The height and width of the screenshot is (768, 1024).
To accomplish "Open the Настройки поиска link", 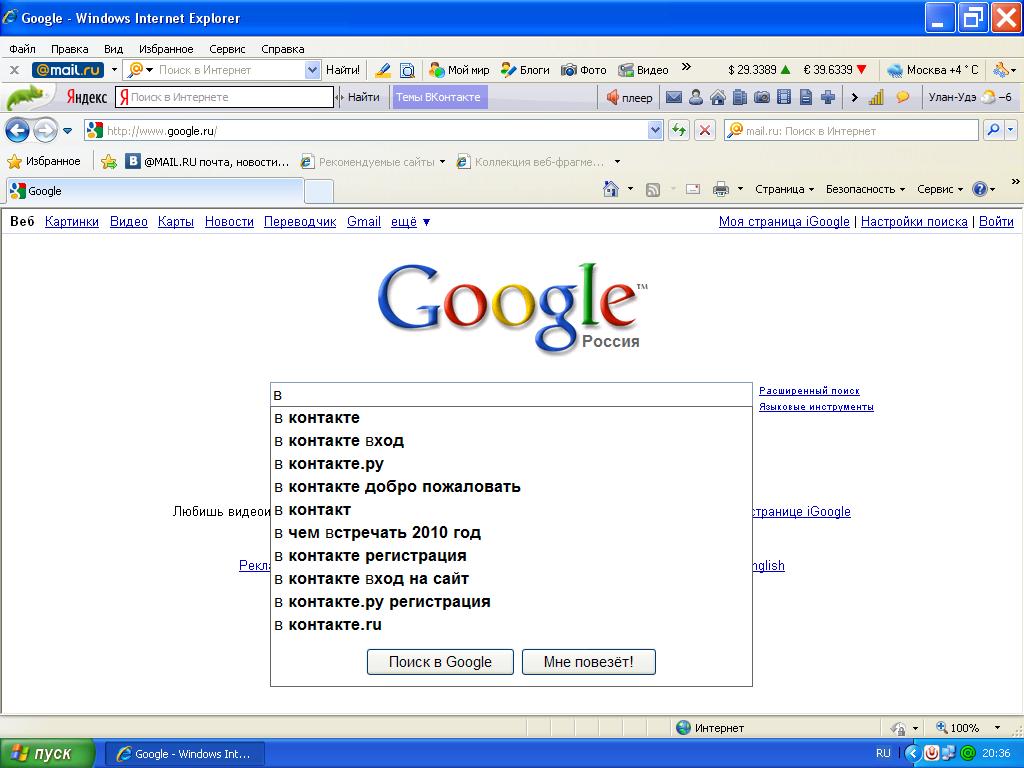I will tap(914, 221).
